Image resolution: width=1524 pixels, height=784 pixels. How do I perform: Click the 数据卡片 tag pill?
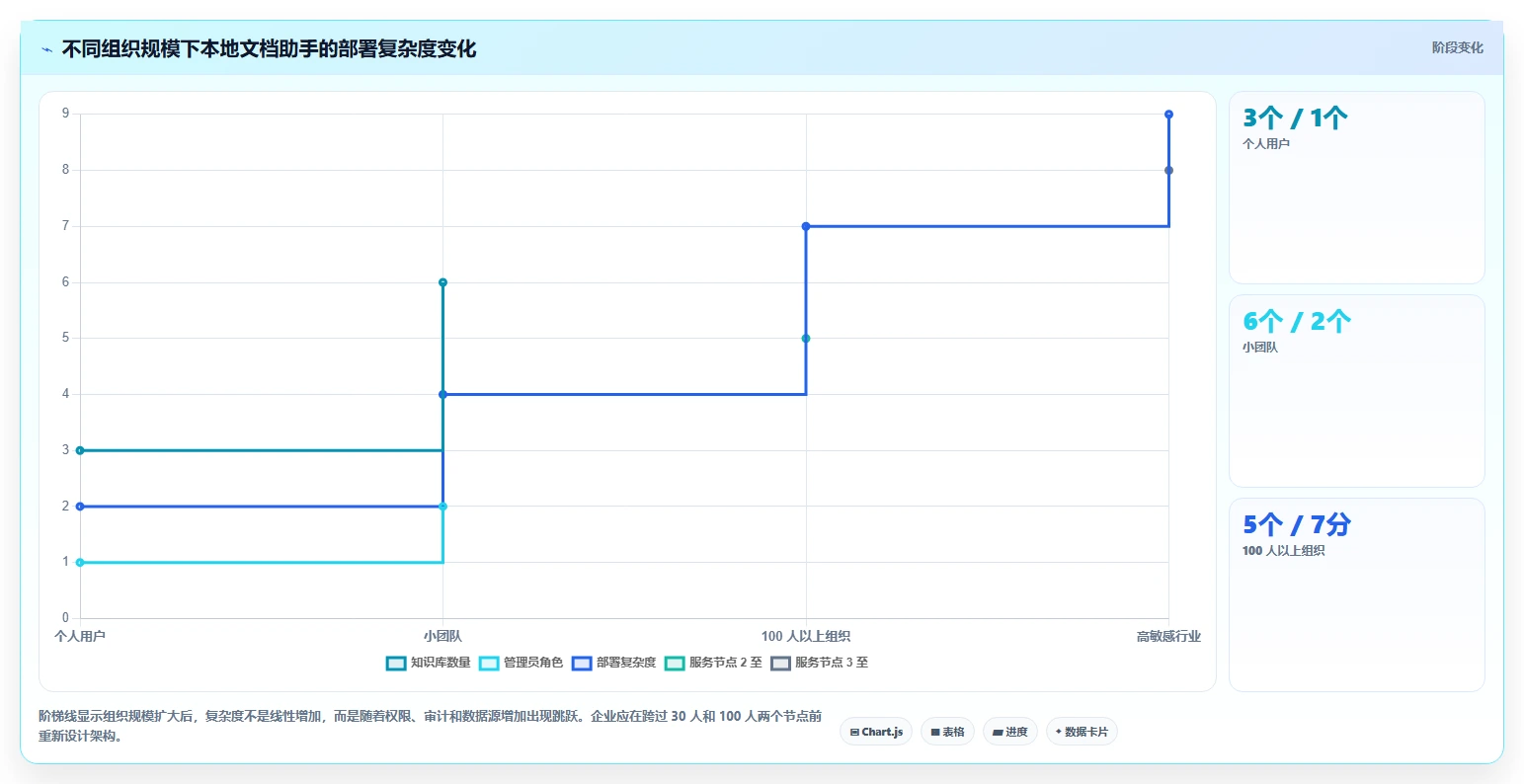[x=1082, y=732]
